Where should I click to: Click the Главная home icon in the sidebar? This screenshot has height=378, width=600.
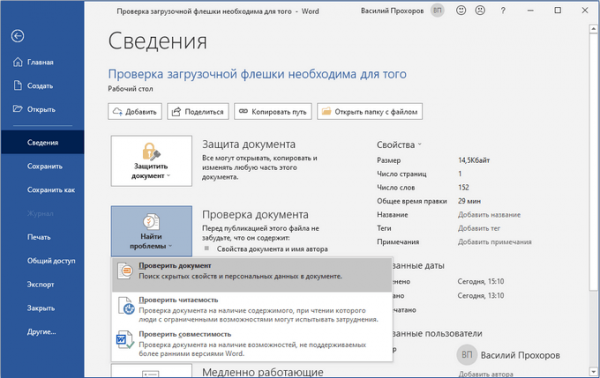[18, 62]
